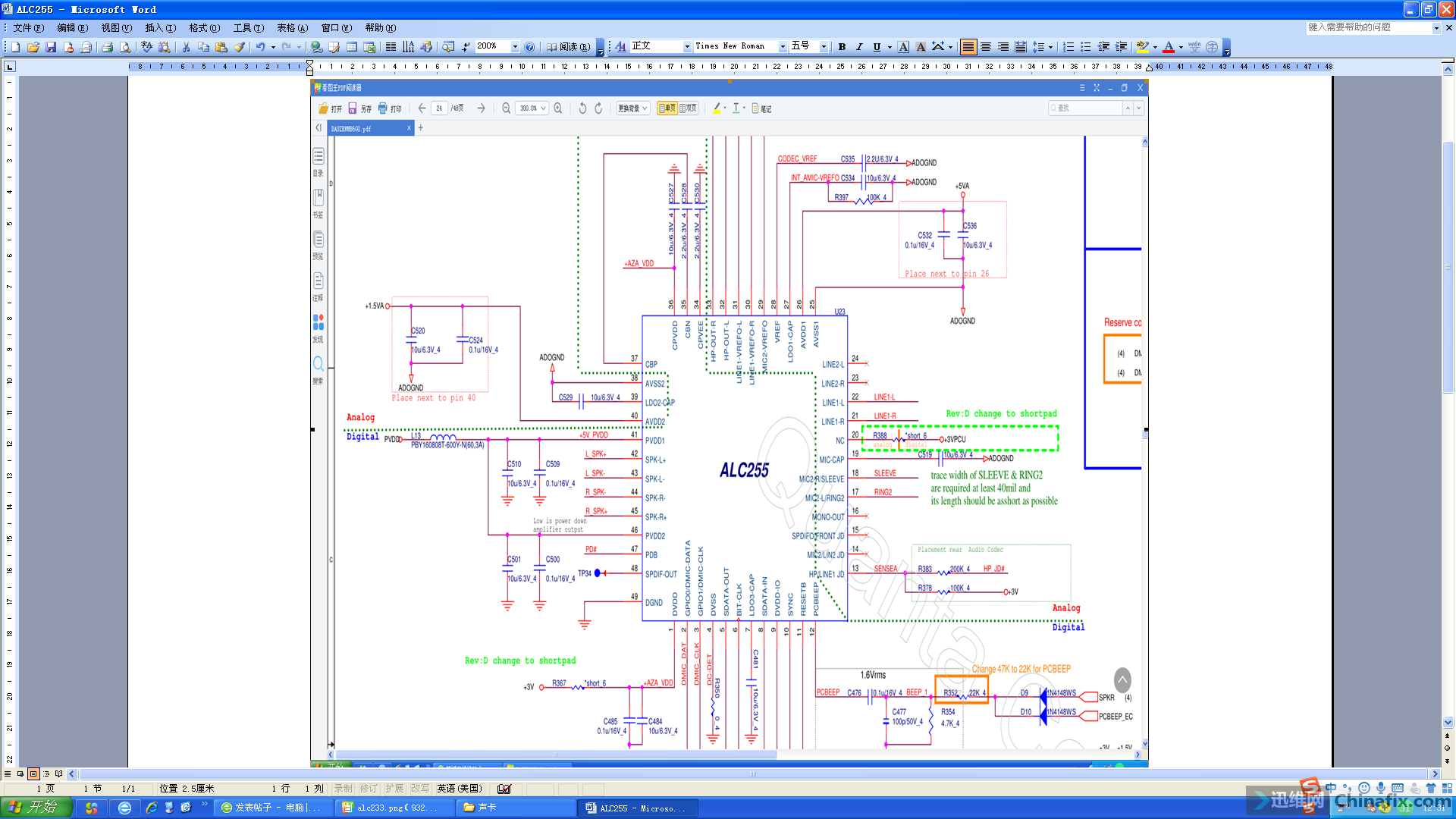Decrease the paragraph indent
The width and height of the screenshot is (1456, 819).
(x=1103, y=47)
